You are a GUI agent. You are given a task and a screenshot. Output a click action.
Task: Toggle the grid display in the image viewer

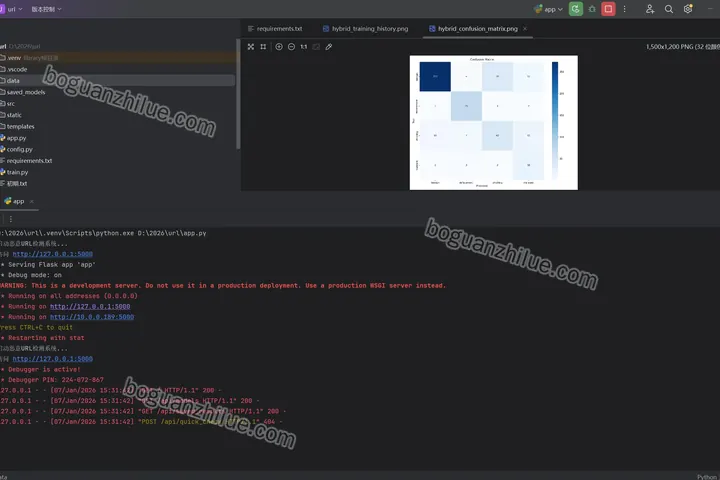263,47
